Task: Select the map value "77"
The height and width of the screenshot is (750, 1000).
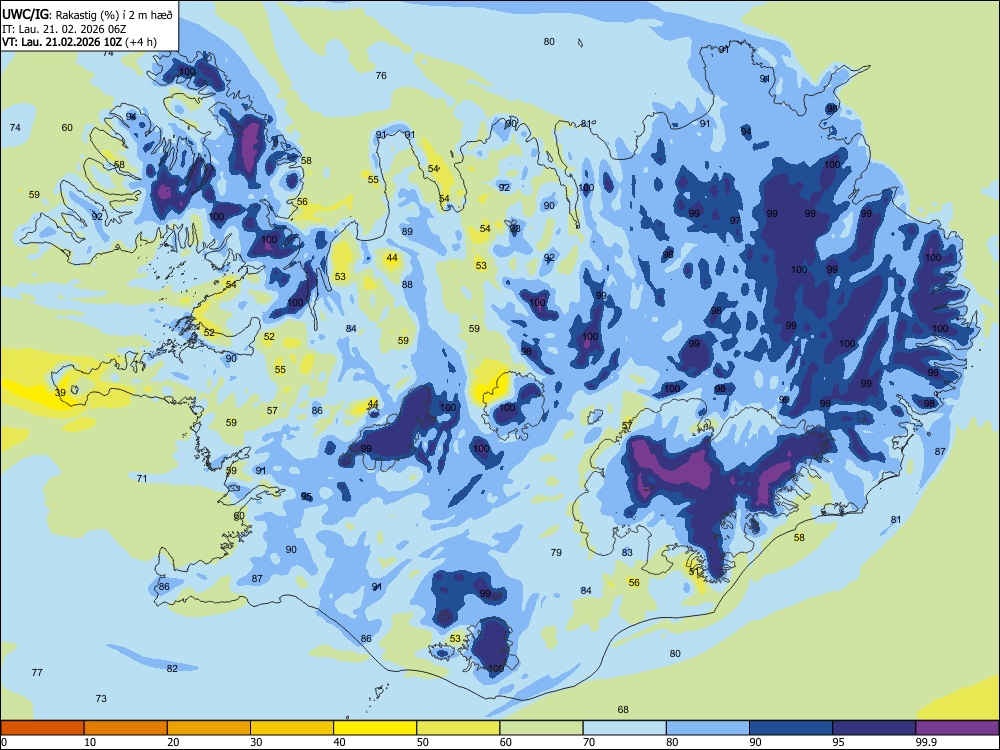Action: (37, 672)
